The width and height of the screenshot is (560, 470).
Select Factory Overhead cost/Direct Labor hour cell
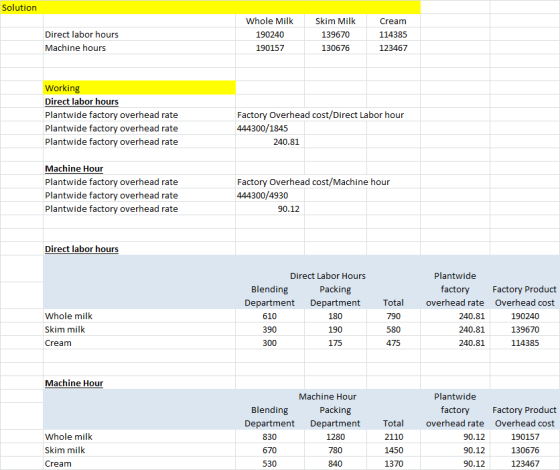pos(320,115)
